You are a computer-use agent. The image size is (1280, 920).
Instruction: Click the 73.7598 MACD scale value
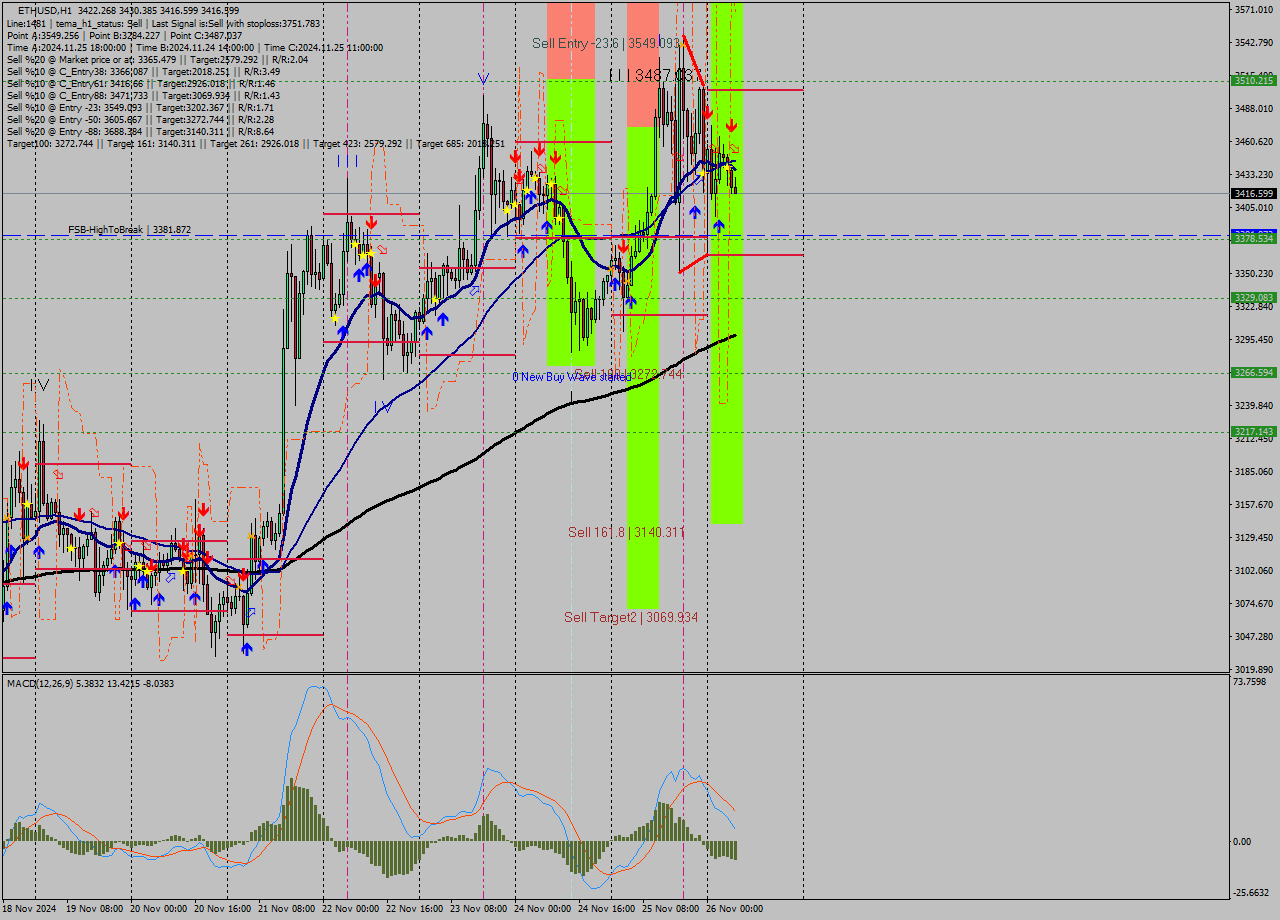pos(1248,682)
